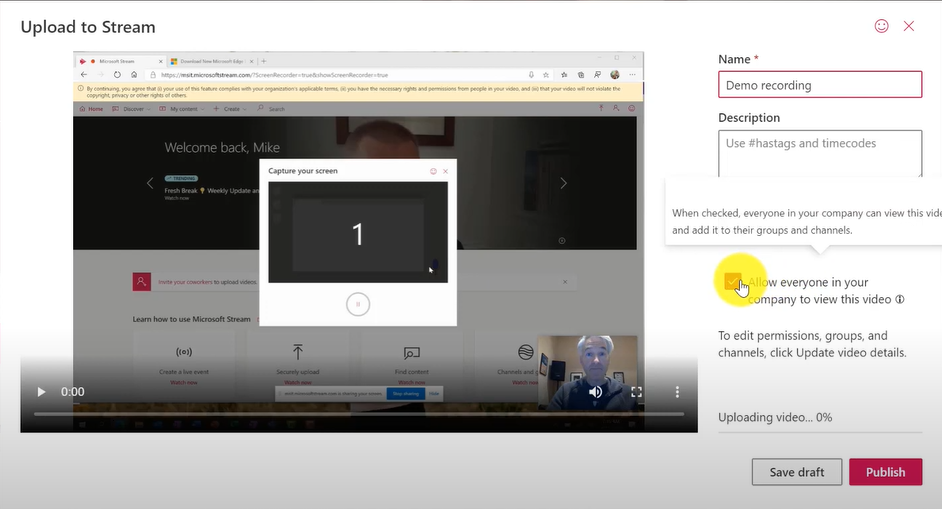Image resolution: width=942 pixels, height=509 pixels.
Task: Click the browser back arrow in the preview
Action: pos(84,75)
